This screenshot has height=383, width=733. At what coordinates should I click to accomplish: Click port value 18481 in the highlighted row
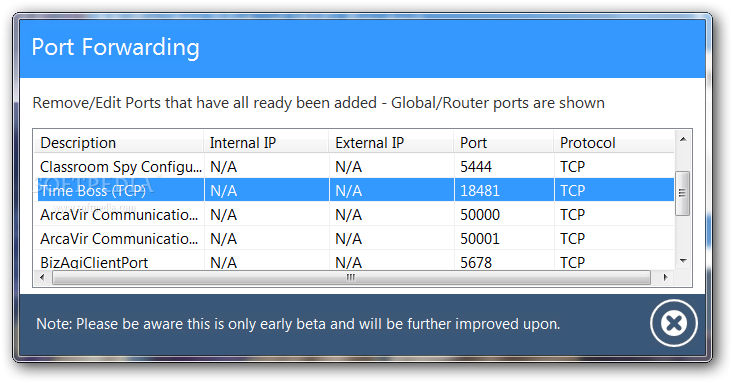coord(480,191)
